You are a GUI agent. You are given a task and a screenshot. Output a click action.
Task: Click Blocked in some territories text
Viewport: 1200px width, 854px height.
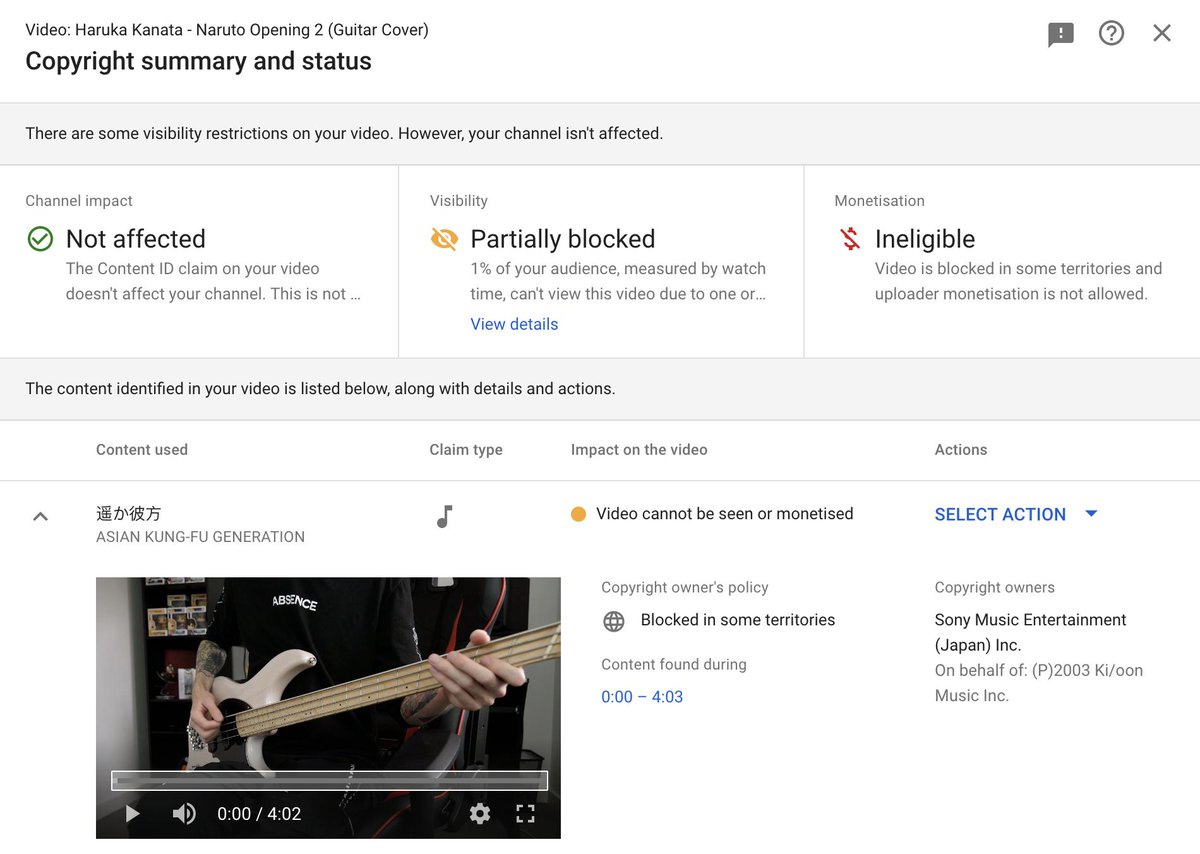click(738, 620)
